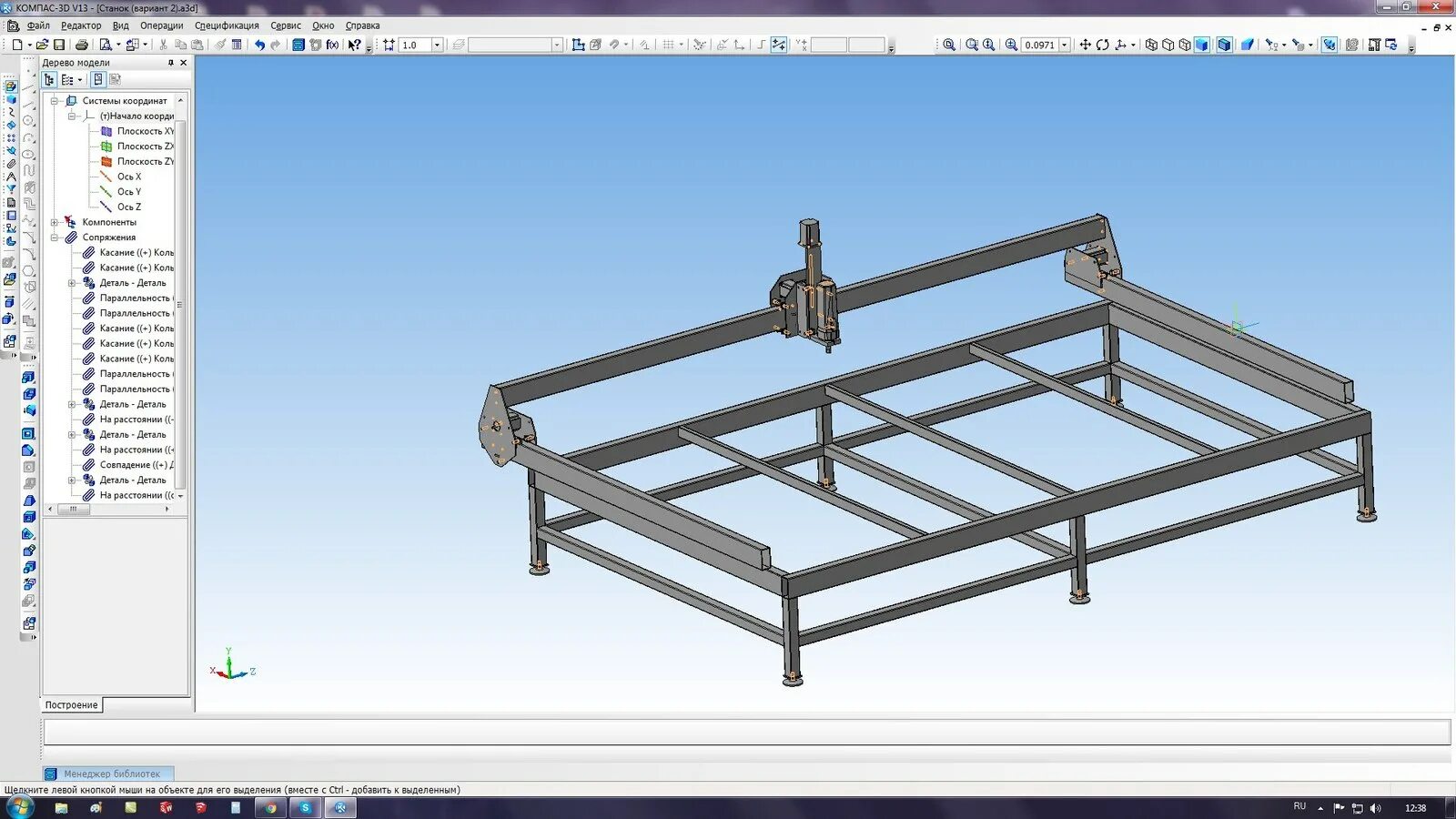Toggle the document page button in model tree toolbar
The height and width of the screenshot is (819, 1456).
tap(98, 80)
